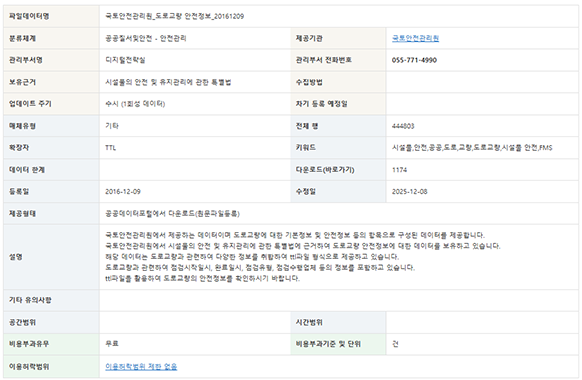Click the 제공형태 header cell

click(x=52, y=213)
